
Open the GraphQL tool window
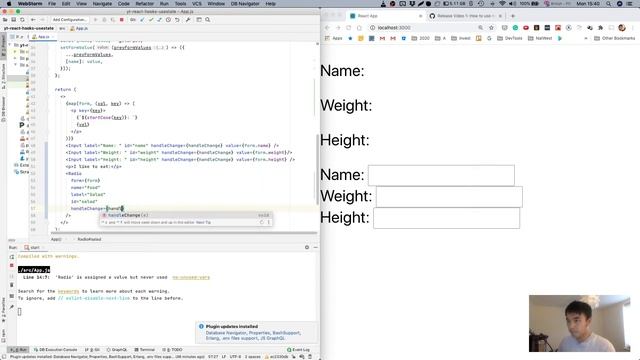(117, 350)
